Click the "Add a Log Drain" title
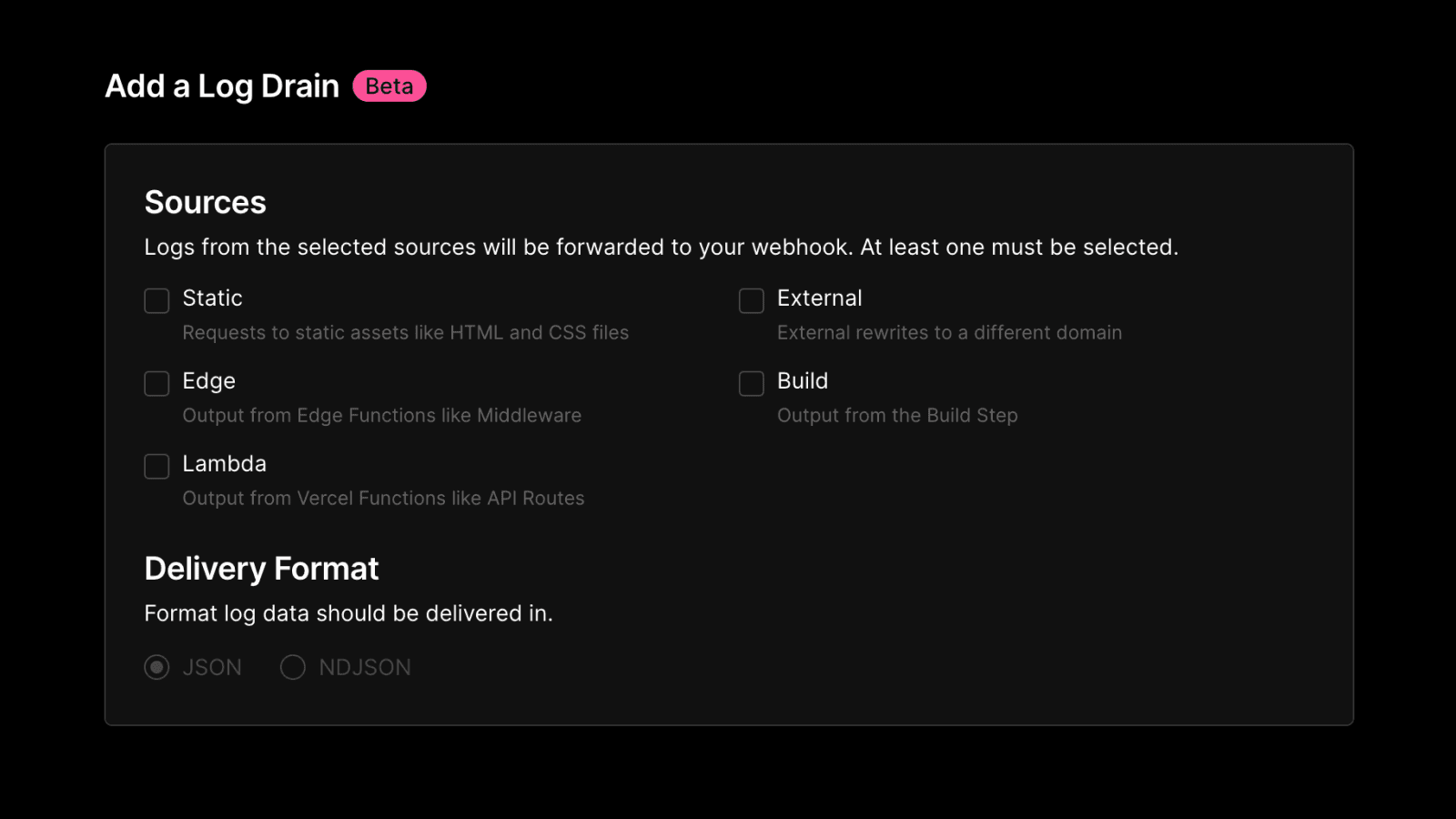 tap(222, 86)
